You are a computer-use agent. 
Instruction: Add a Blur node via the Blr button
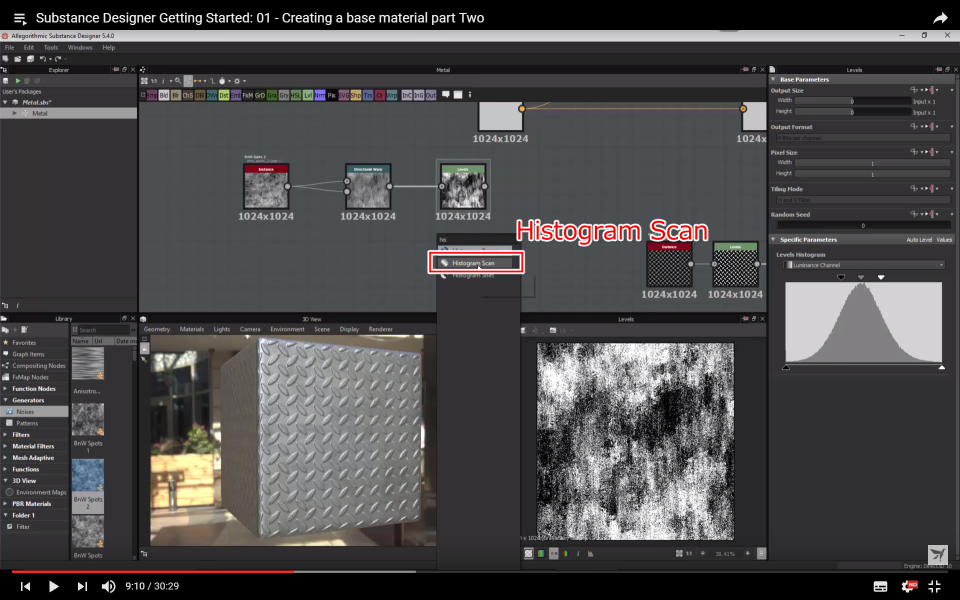click(x=176, y=96)
